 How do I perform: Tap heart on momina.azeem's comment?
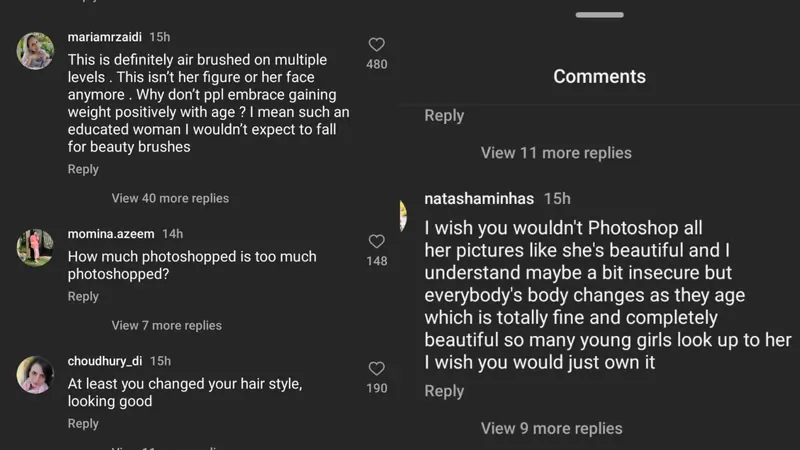point(376,242)
